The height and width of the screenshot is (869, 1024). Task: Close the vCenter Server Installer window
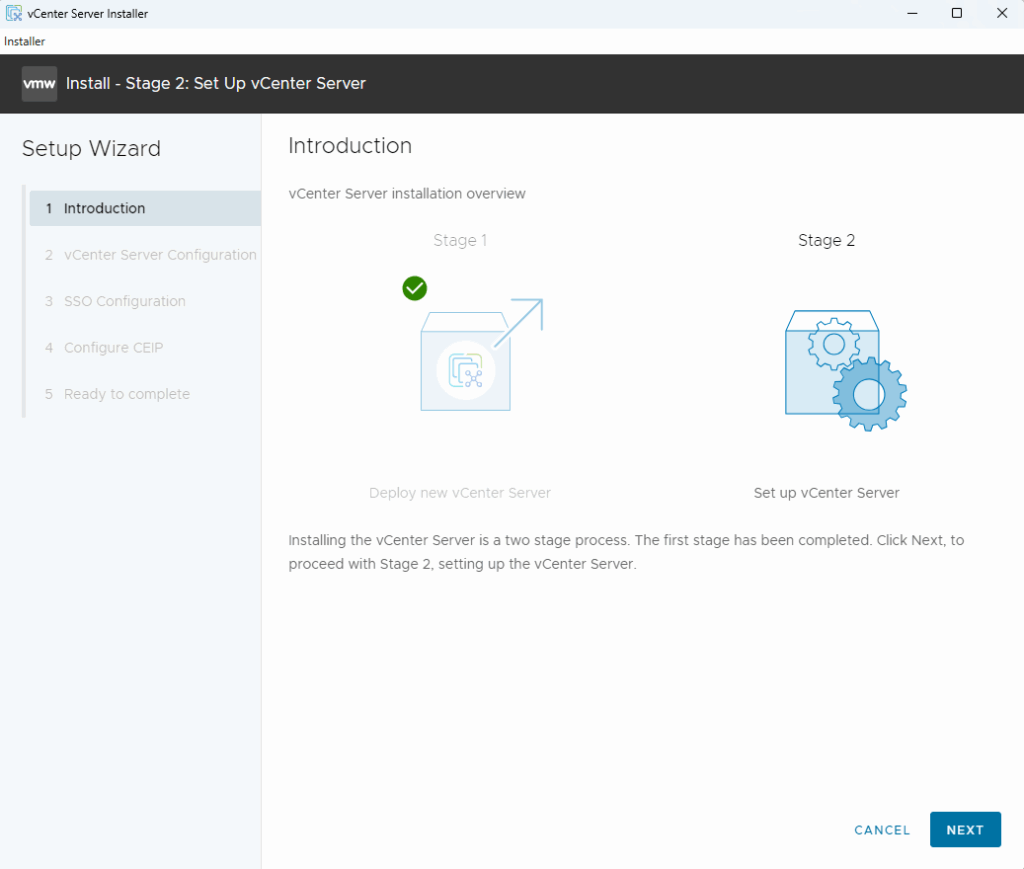tap(1002, 13)
